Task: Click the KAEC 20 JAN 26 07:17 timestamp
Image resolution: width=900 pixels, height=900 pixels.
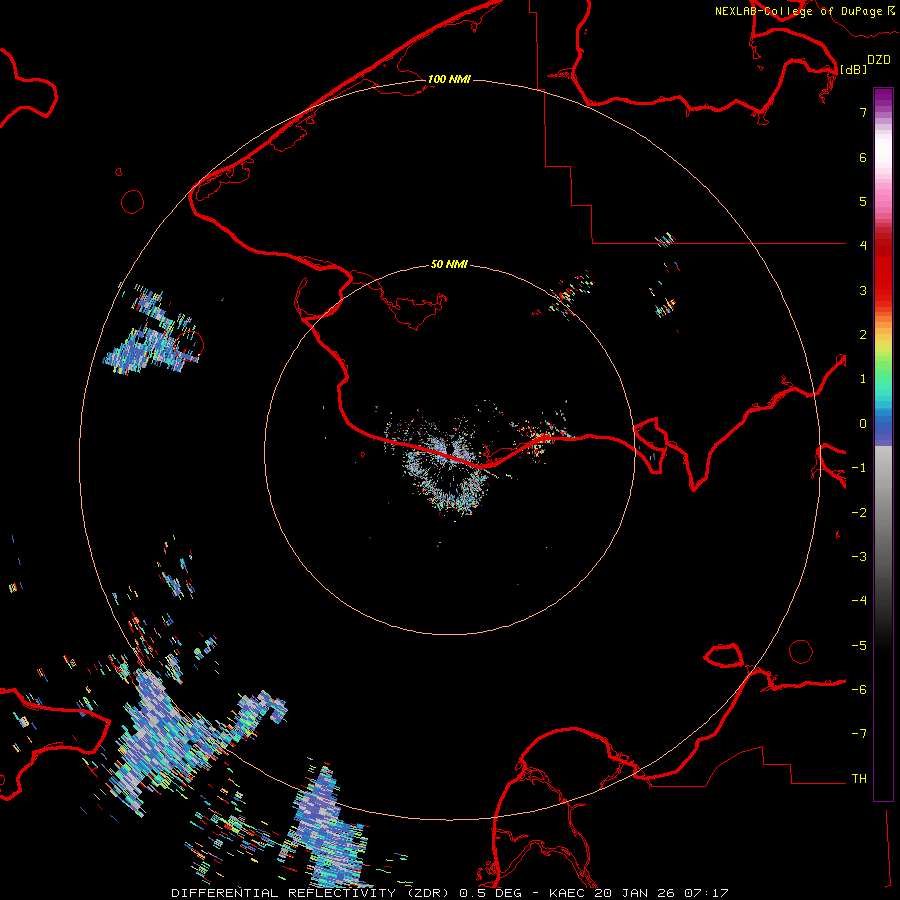Action: 639,893
